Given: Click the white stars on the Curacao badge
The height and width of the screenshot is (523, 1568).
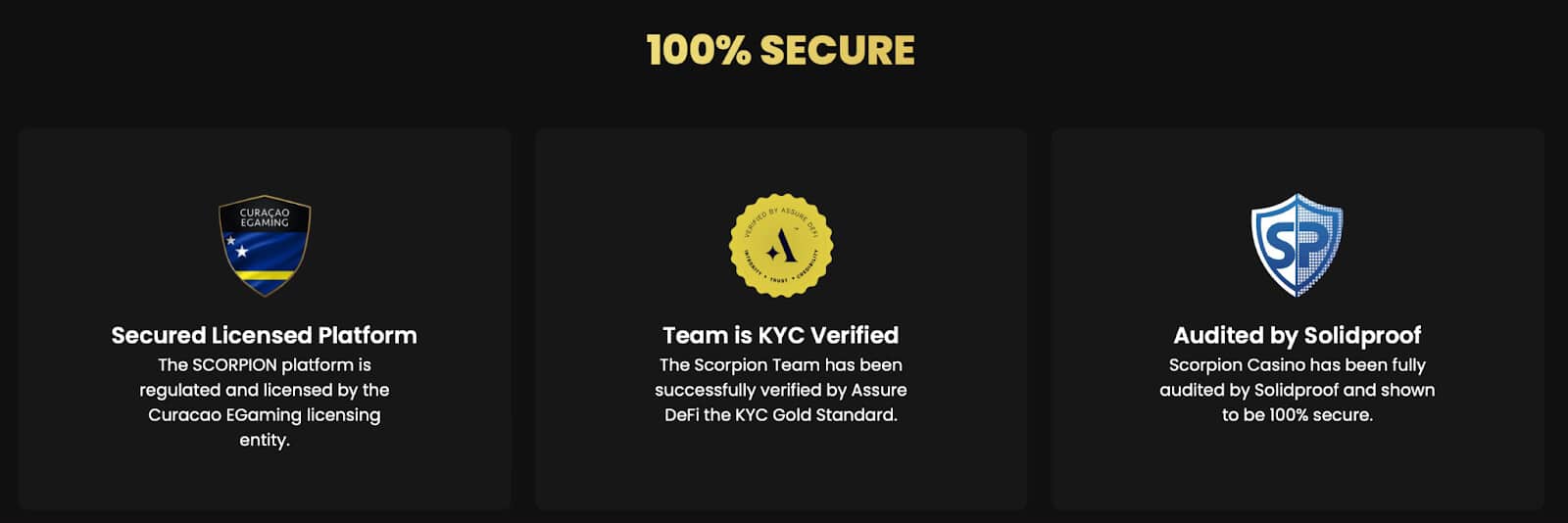Looking at the screenshot, I should 236,246.
